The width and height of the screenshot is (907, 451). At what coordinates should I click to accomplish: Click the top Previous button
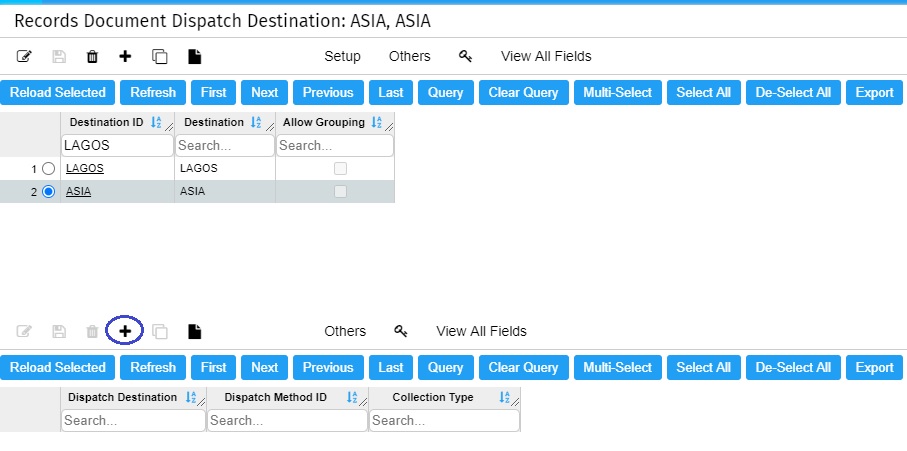pyautogui.click(x=328, y=93)
